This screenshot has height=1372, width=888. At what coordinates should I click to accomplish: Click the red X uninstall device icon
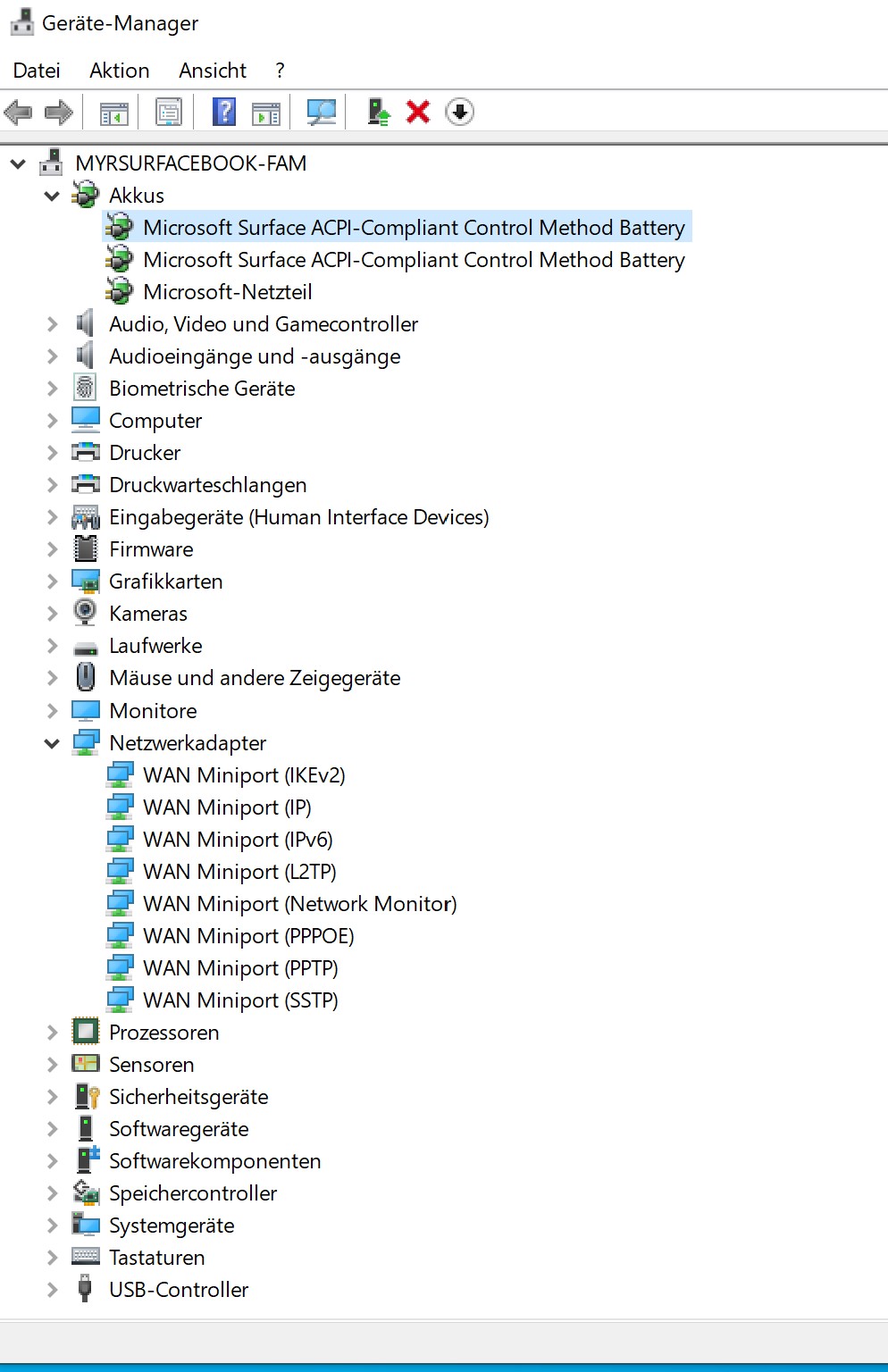418,112
